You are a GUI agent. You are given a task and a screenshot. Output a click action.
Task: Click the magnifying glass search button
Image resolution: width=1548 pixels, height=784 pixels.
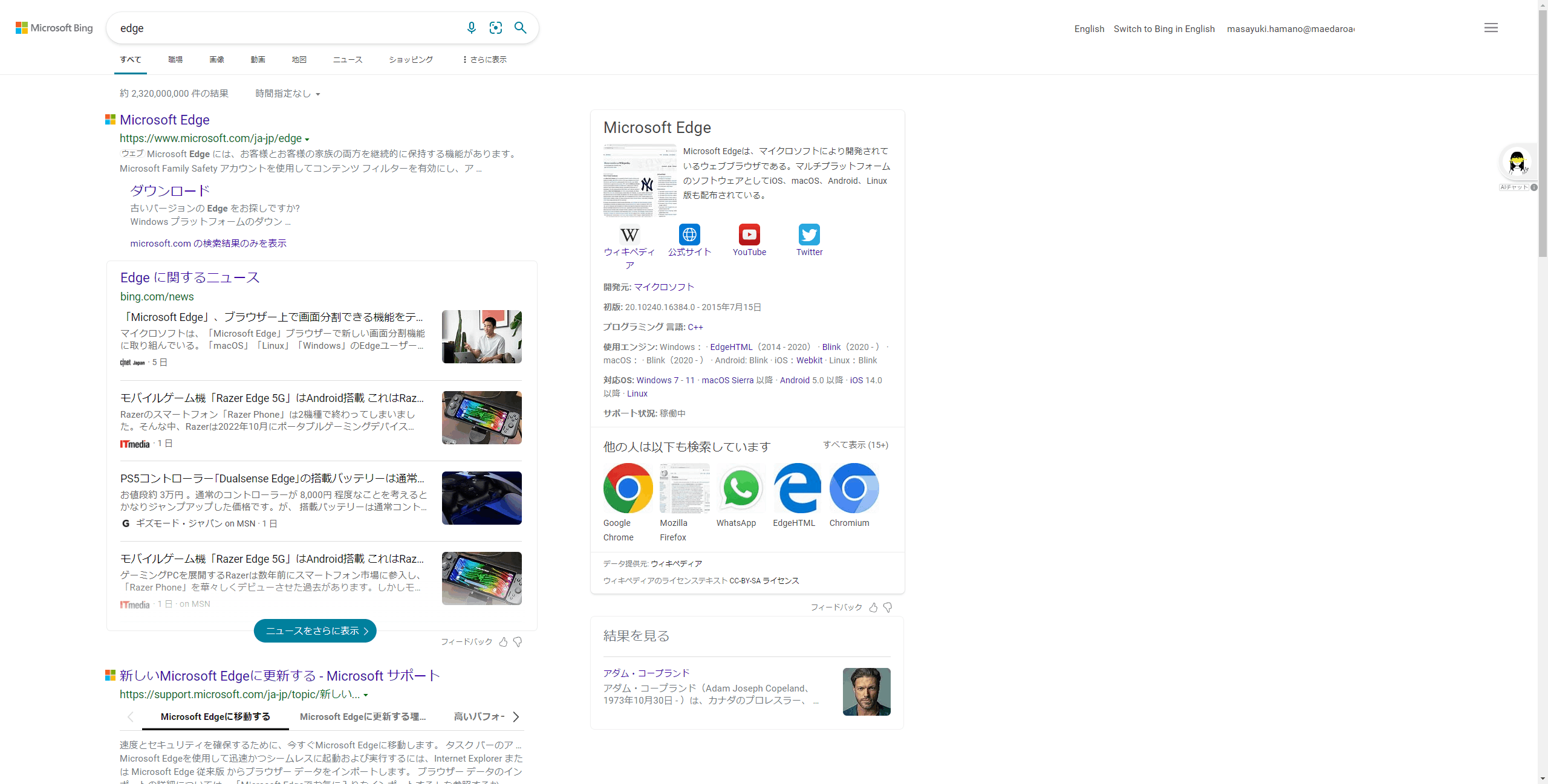[x=520, y=28]
